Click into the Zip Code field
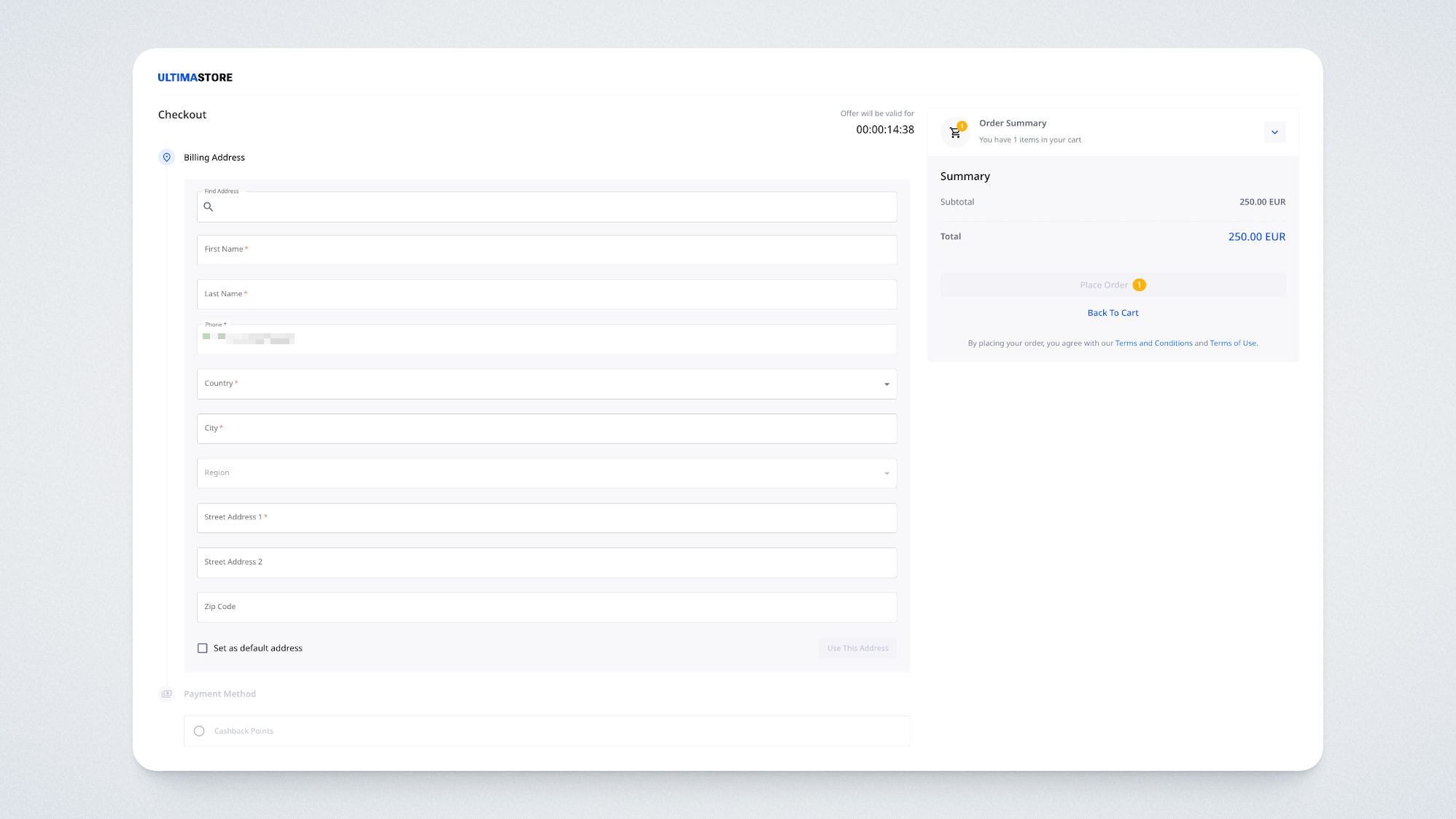1456x819 pixels. 546,607
